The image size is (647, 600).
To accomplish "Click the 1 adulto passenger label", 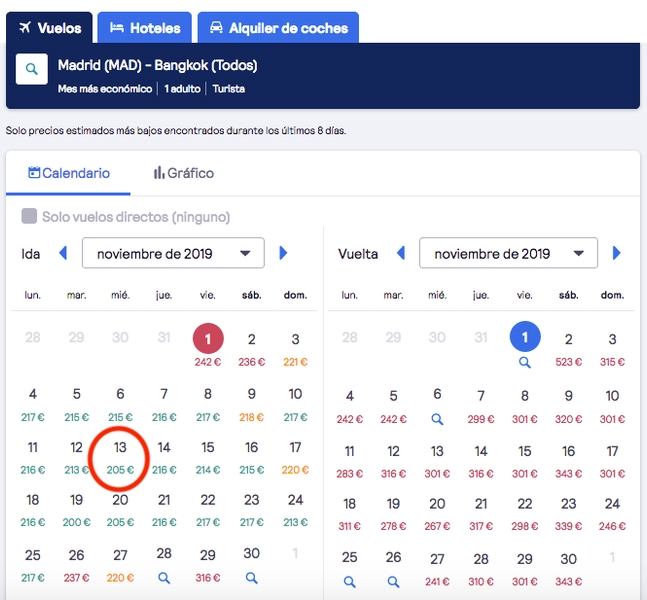I will coord(182,89).
